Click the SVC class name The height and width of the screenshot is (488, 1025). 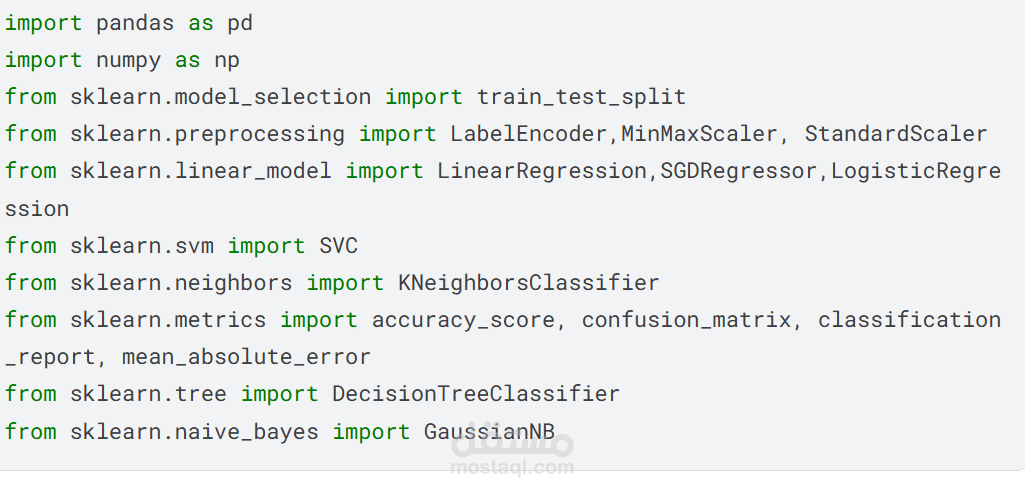[339, 246]
